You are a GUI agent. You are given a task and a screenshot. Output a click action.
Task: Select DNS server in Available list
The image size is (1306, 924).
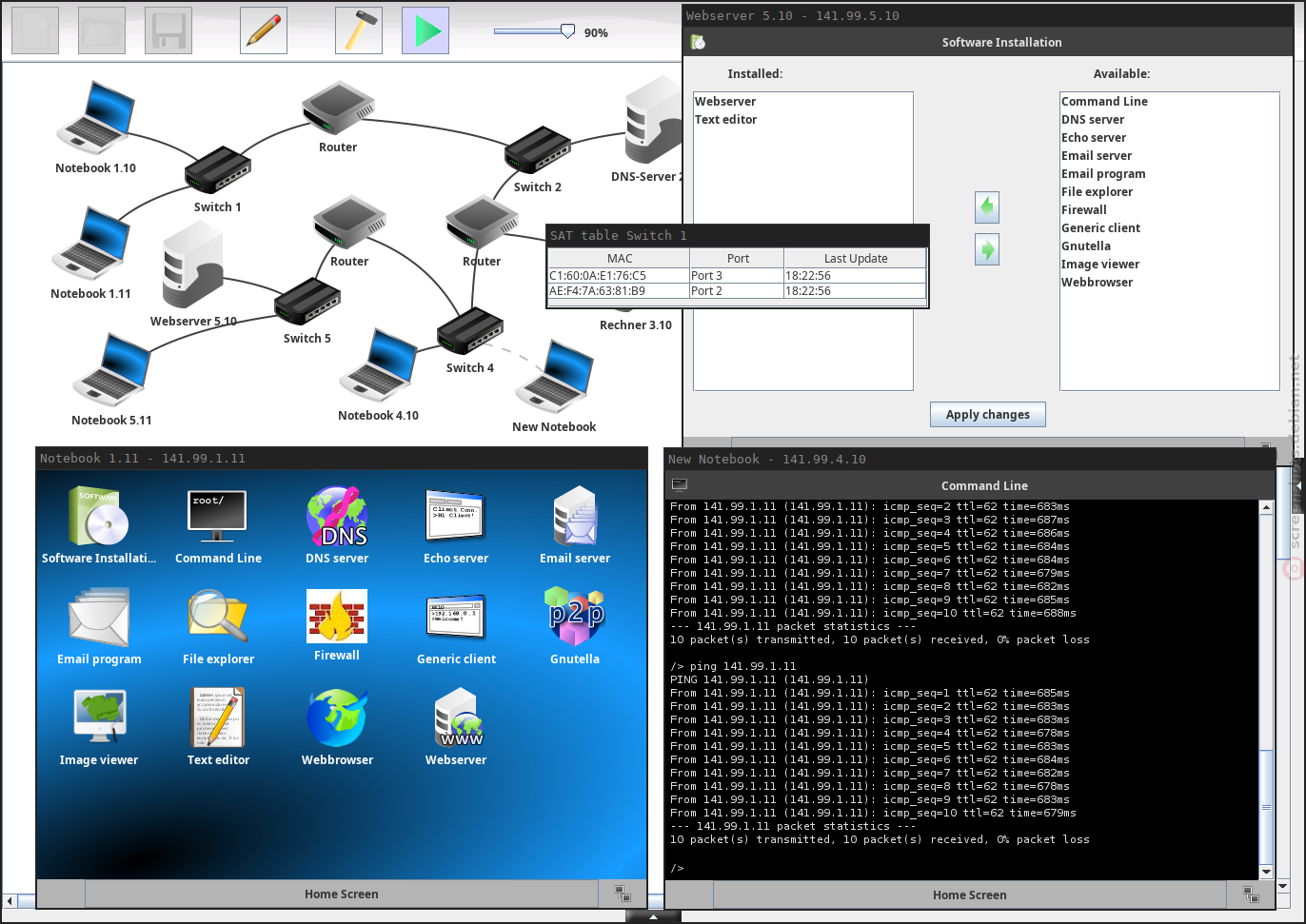[x=1093, y=119]
